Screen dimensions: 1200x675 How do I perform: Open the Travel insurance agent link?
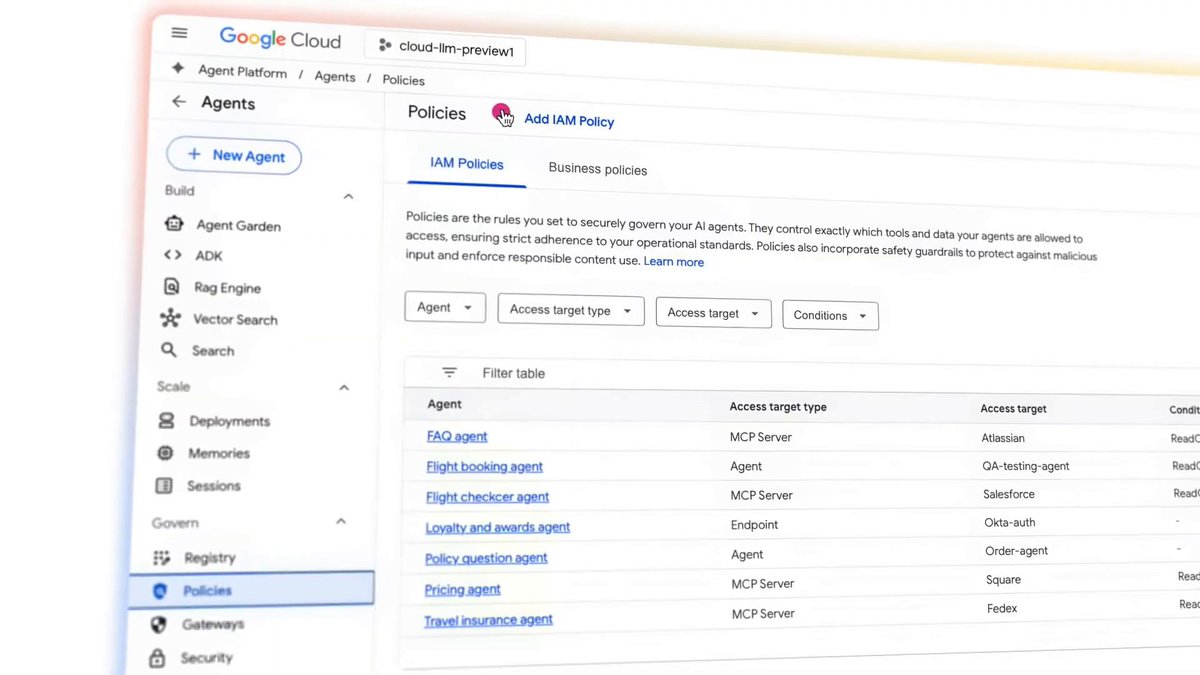[488, 620]
